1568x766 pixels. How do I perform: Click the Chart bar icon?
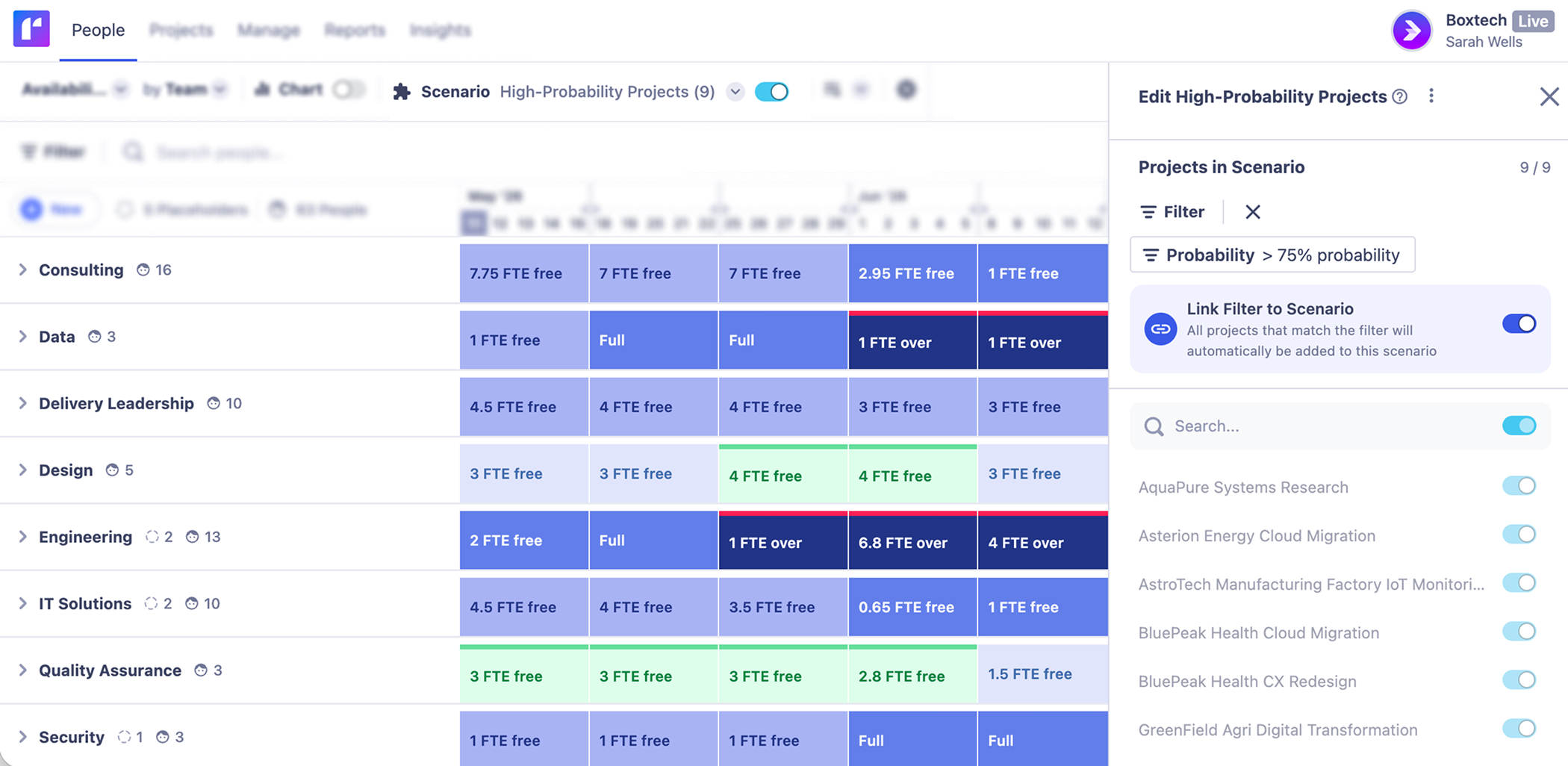pyautogui.click(x=261, y=90)
